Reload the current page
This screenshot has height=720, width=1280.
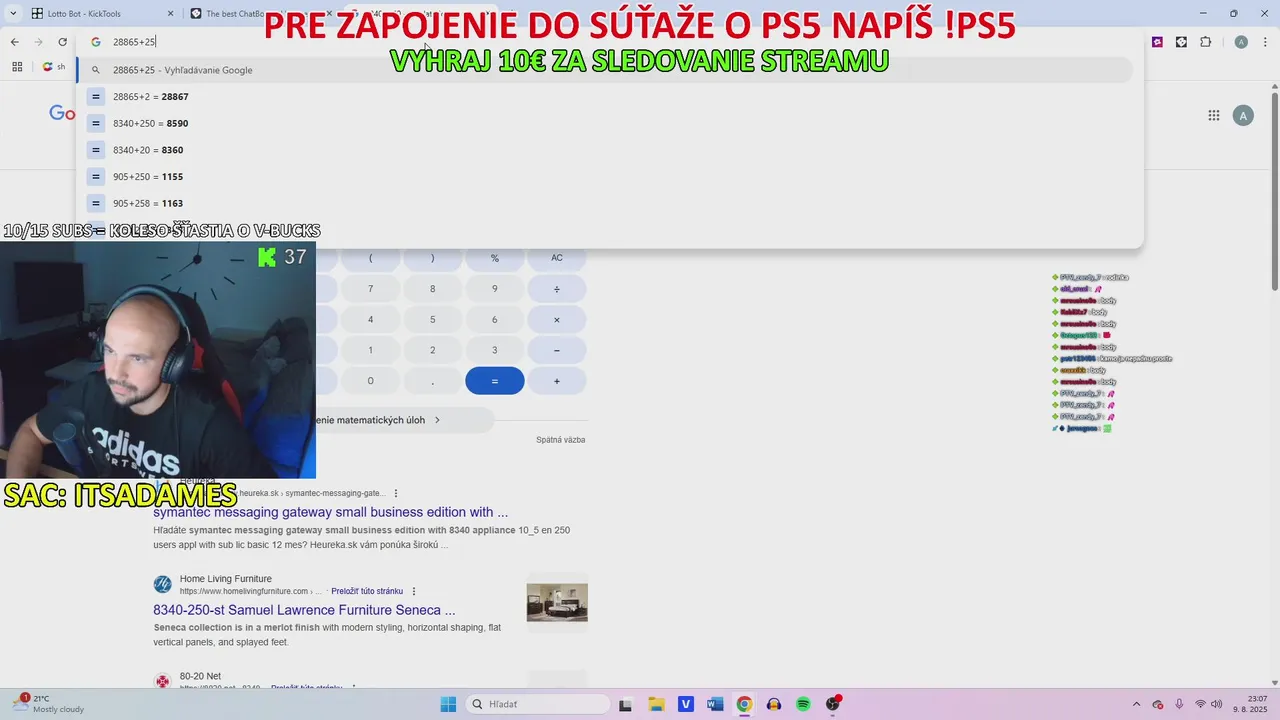point(62,42)
